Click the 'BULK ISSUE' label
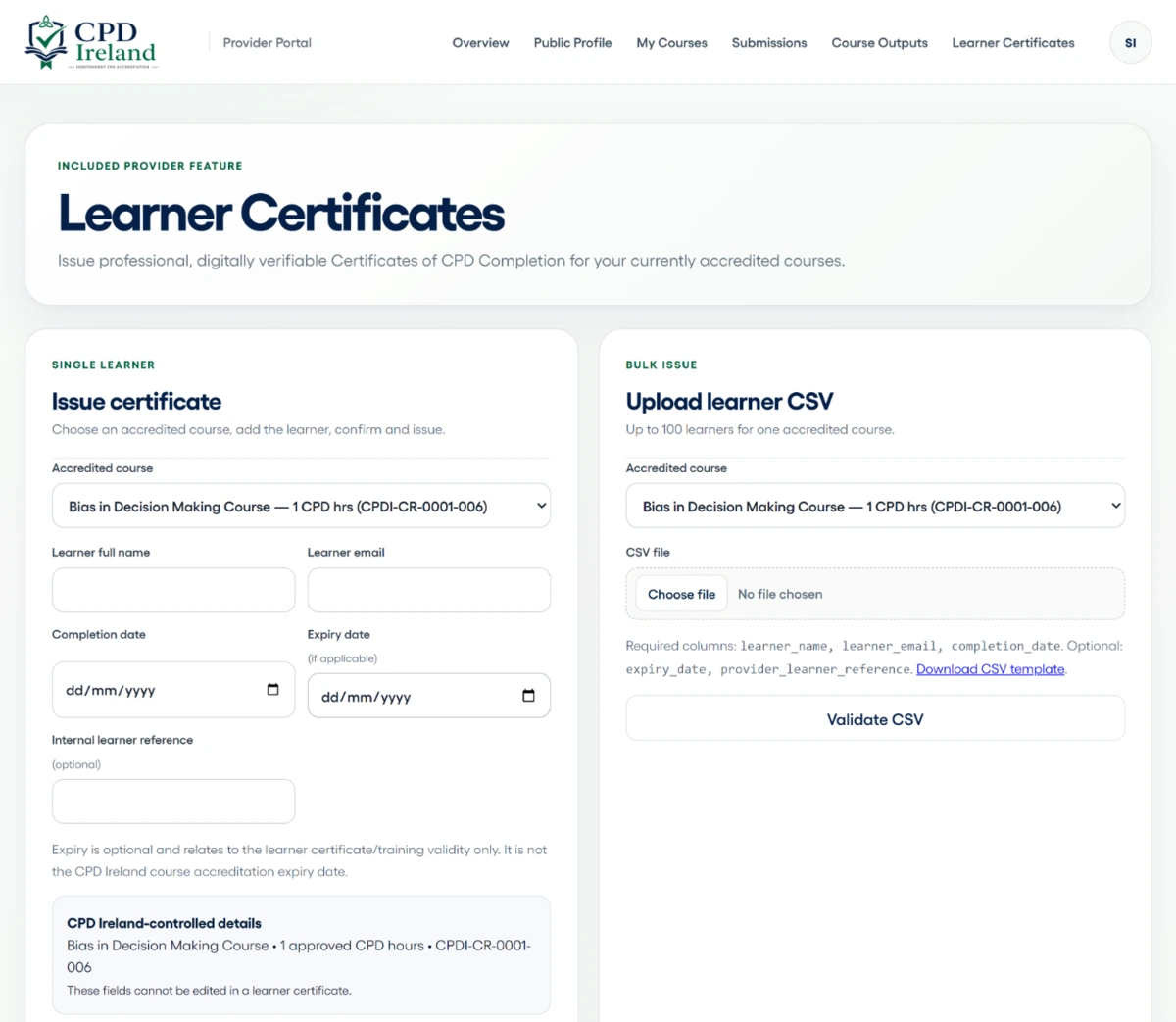The width and height of the screenshot is (1176, 1022). [661, 365]
